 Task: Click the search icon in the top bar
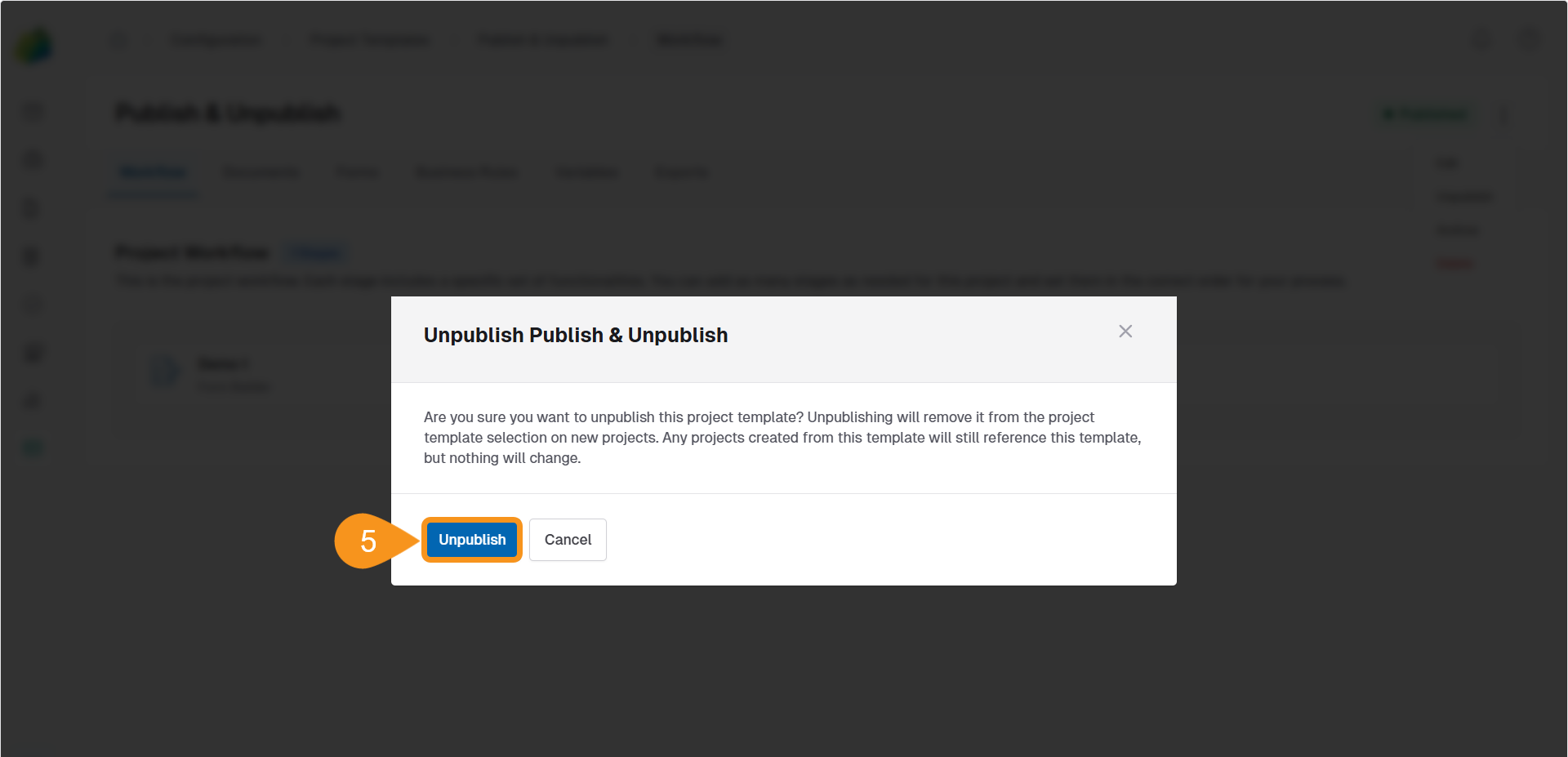point(1481,39)
